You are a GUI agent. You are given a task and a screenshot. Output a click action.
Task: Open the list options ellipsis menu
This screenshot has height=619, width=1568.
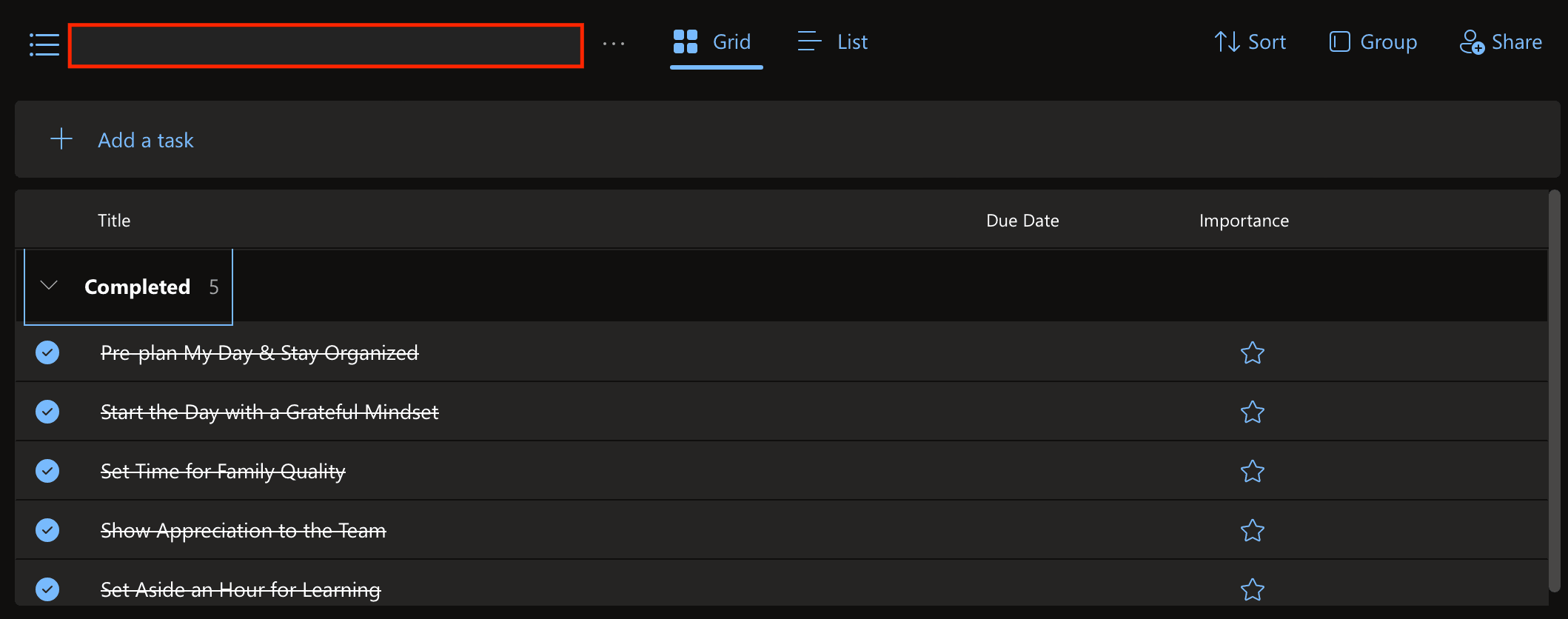point(614,44)
